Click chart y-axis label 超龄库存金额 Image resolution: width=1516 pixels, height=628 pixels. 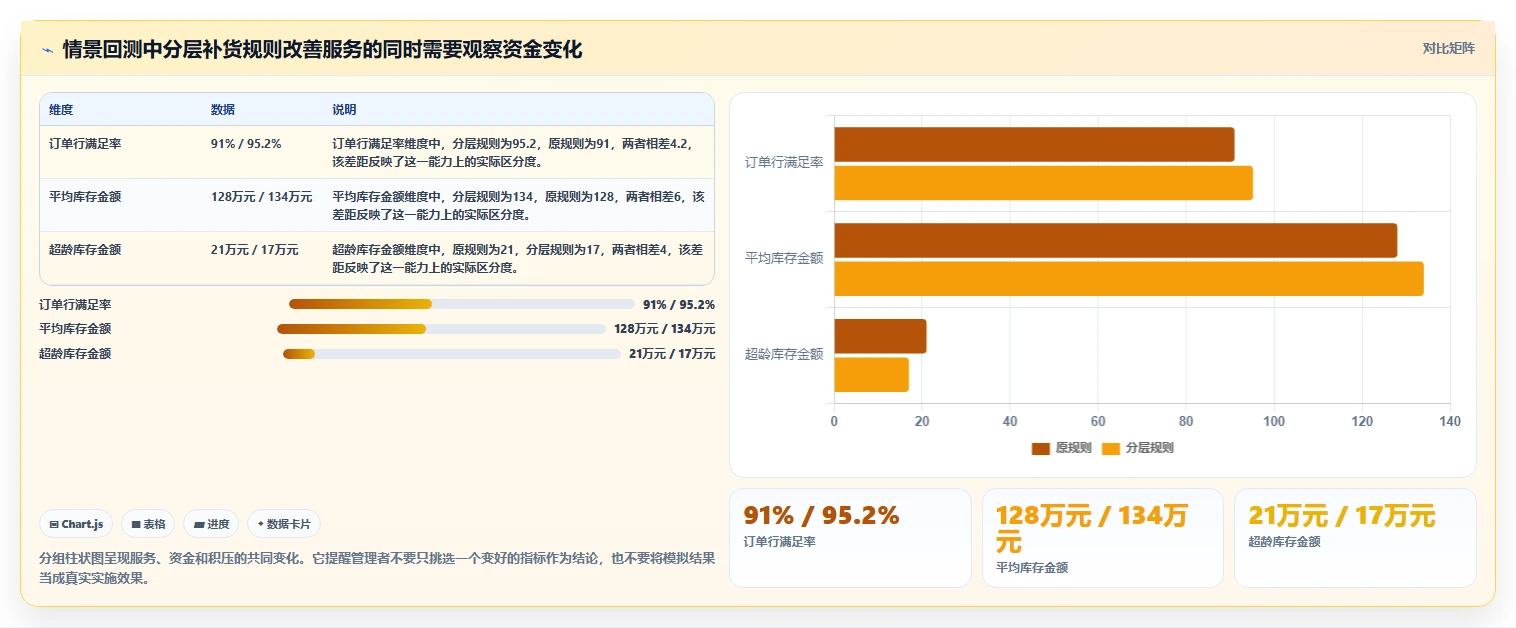(x=784, y=354)
